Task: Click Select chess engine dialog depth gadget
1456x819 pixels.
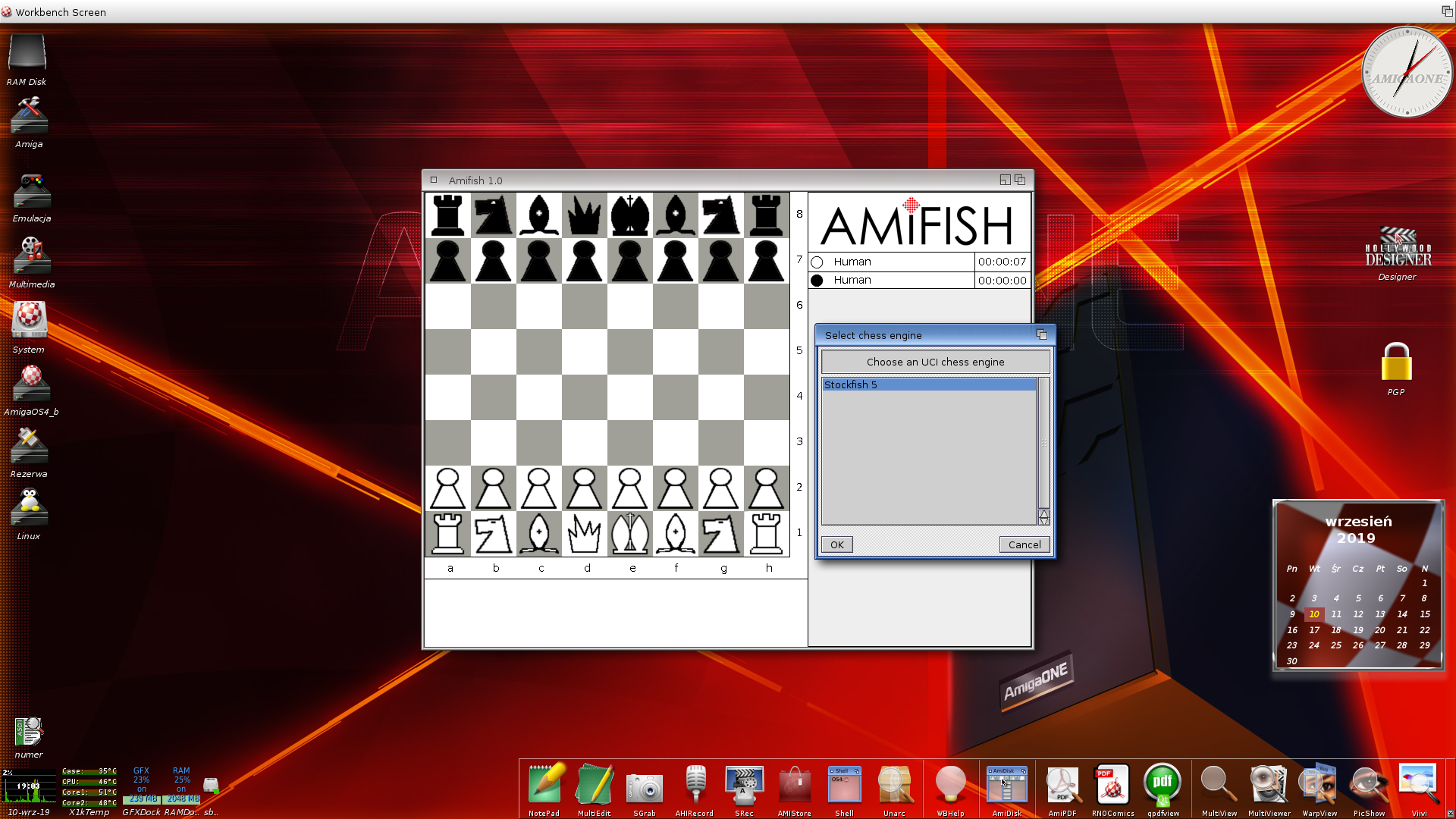Action: point(1042,334)
